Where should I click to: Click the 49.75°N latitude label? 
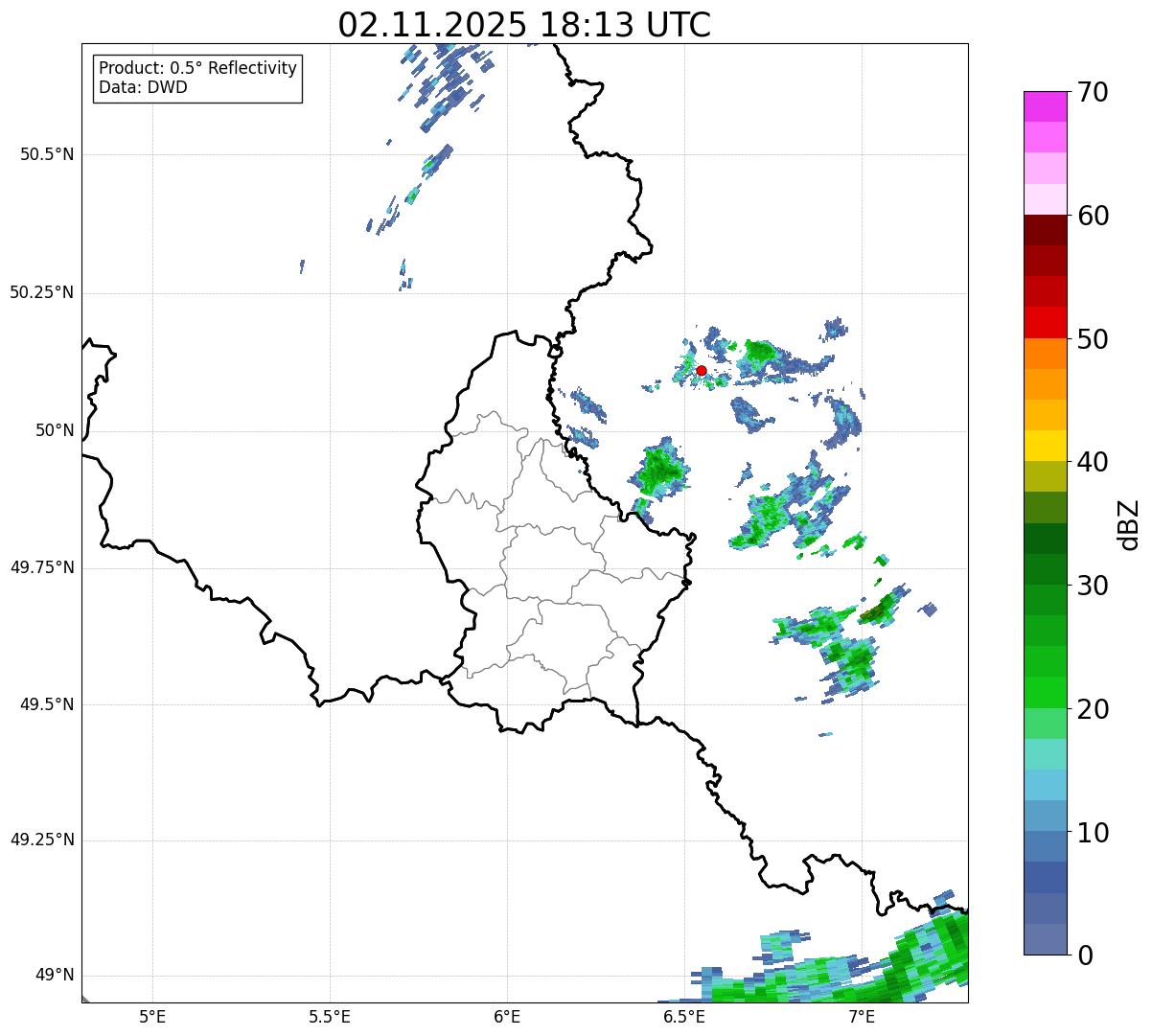[x=42, y=567]
